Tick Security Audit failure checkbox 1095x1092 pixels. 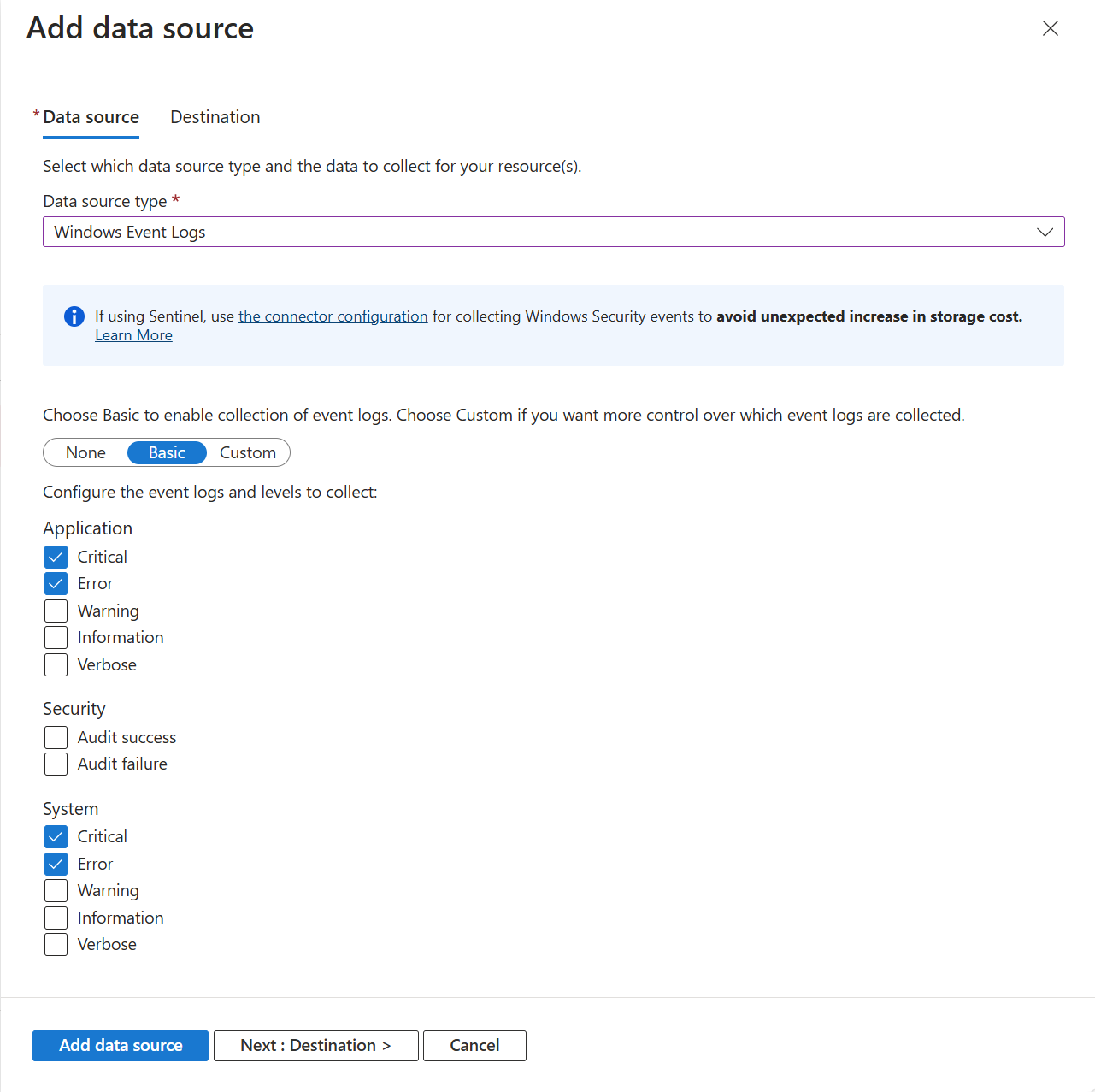pyautogui.click(x=56, y=764)
